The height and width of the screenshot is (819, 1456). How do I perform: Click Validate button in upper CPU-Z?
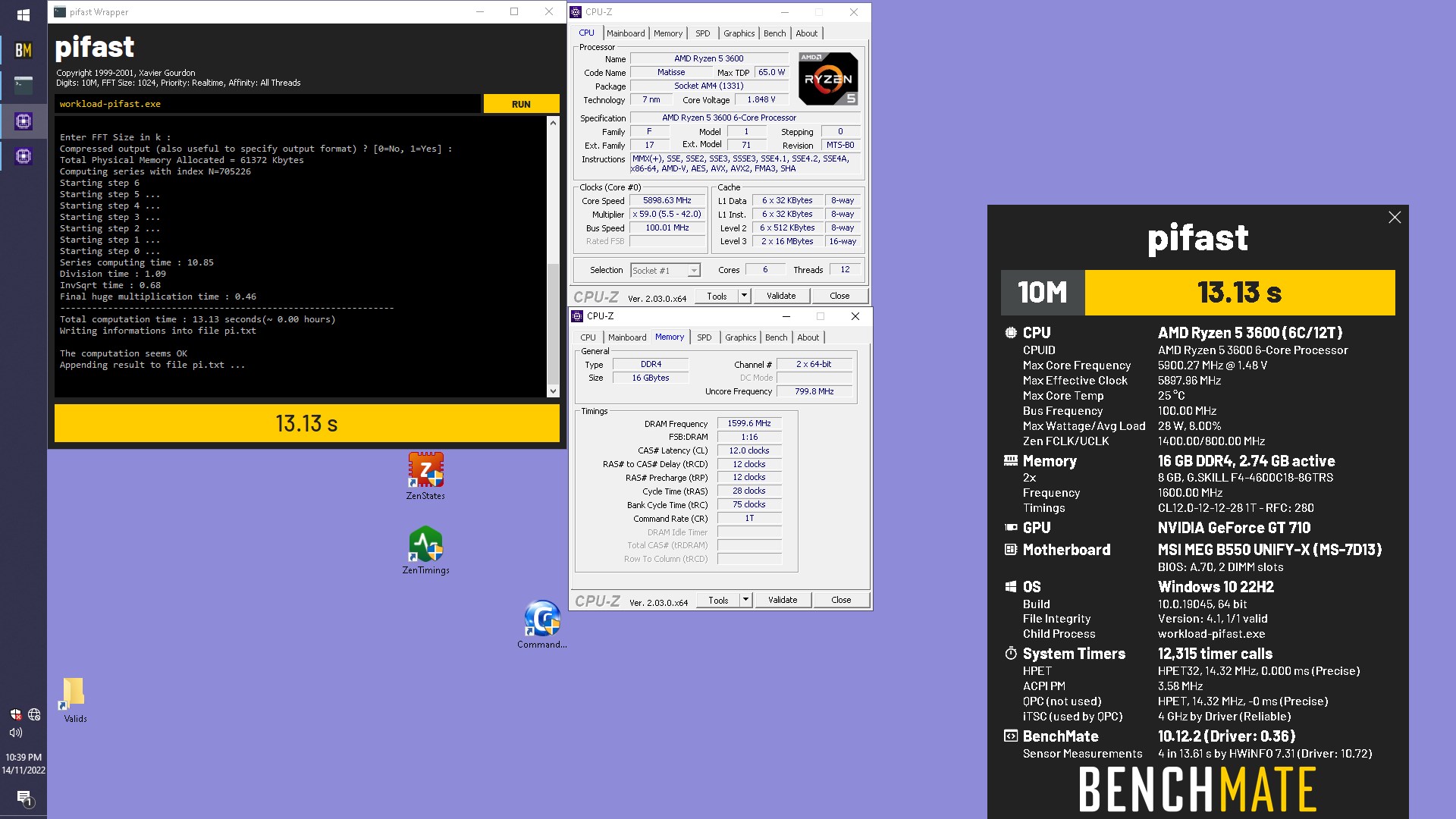coord(781,296)
